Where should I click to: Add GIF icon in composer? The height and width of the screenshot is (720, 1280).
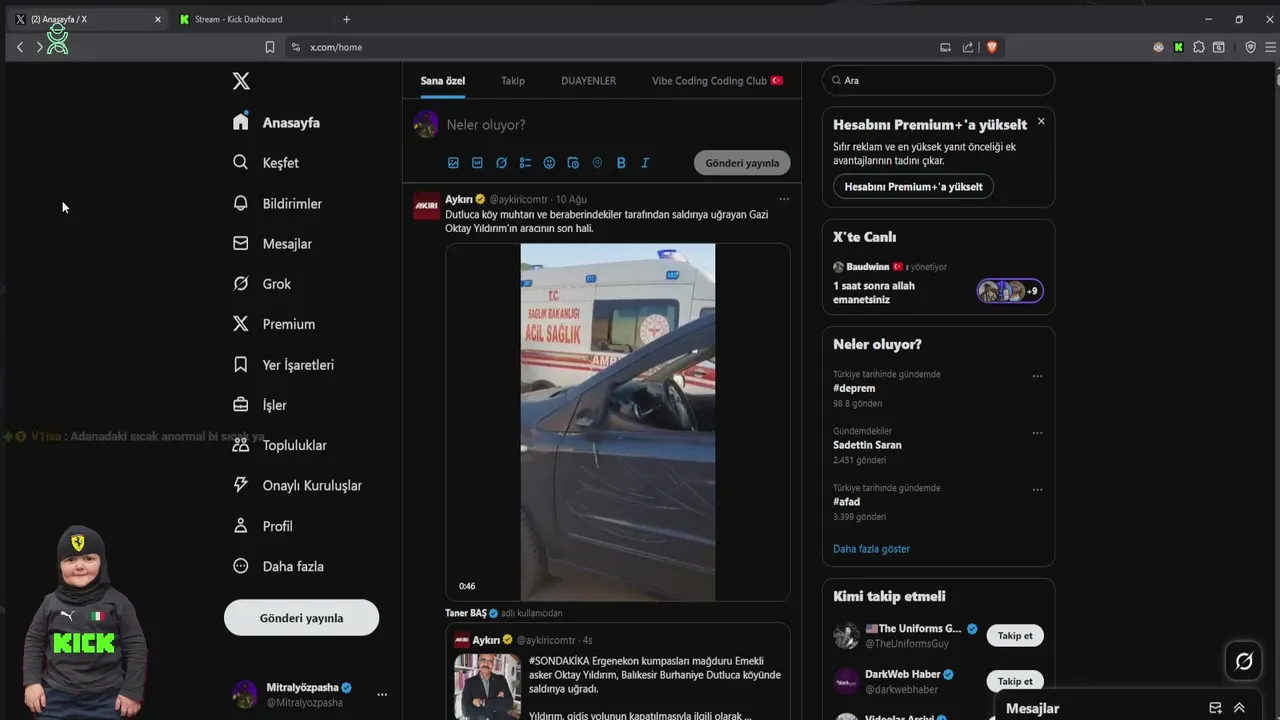(477, 163)
